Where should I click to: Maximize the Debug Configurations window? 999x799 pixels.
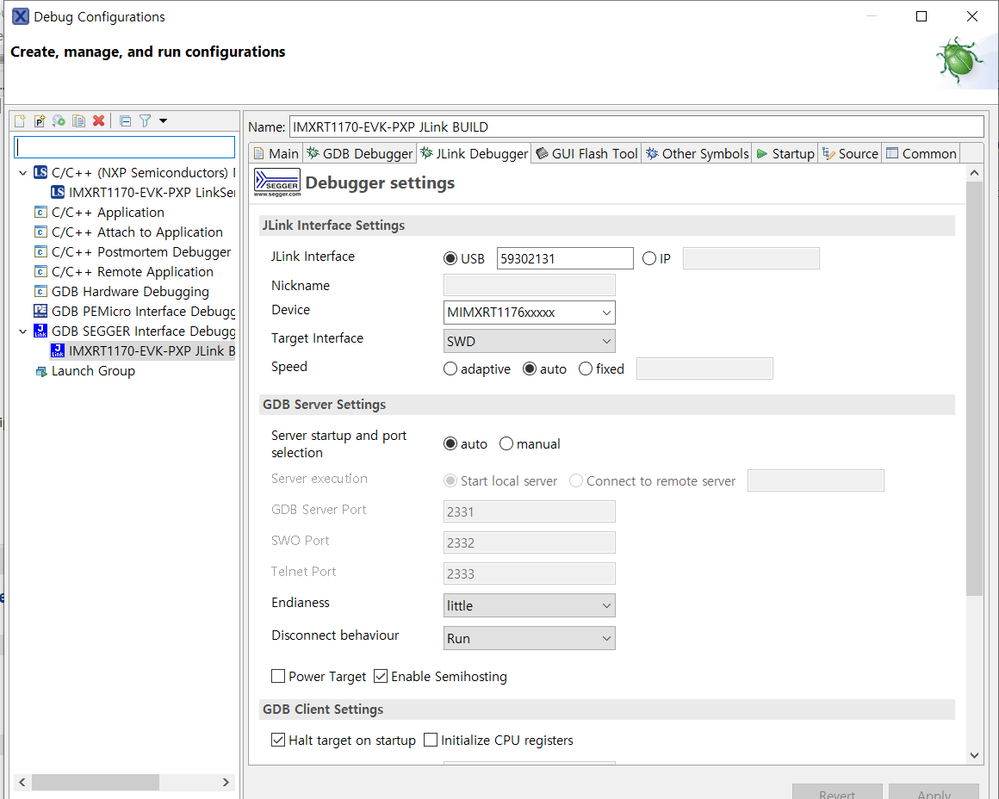tap(921, 17)
